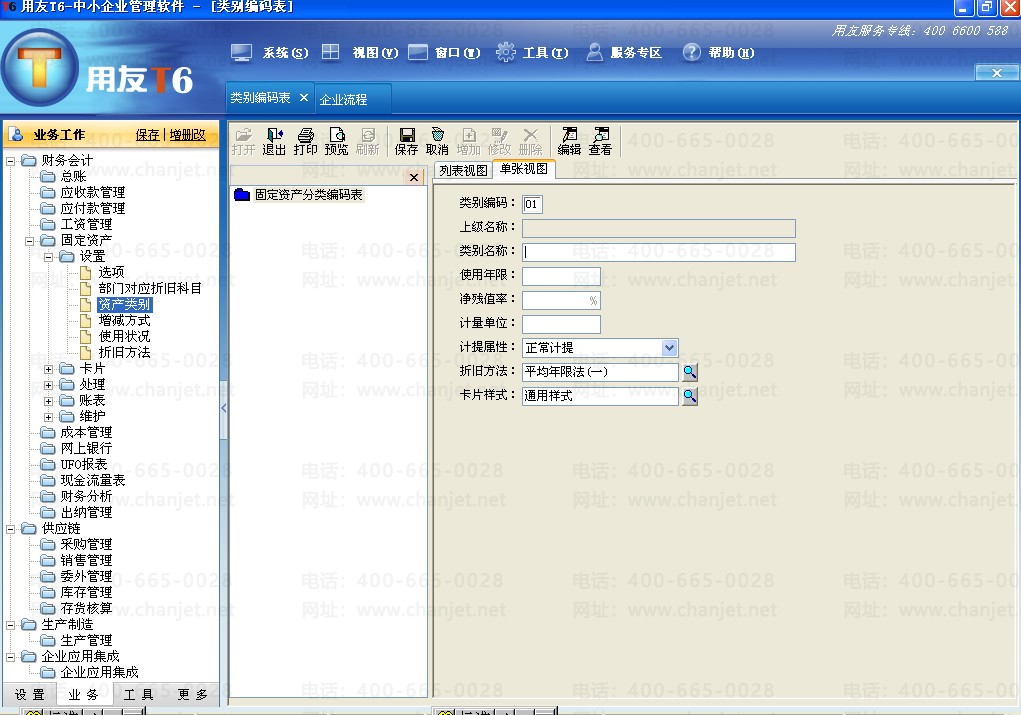Viewport: 1021px width, 715px height.
Task: Click the 增加 (Add) toolbar icon
Action: pos(469,141)
